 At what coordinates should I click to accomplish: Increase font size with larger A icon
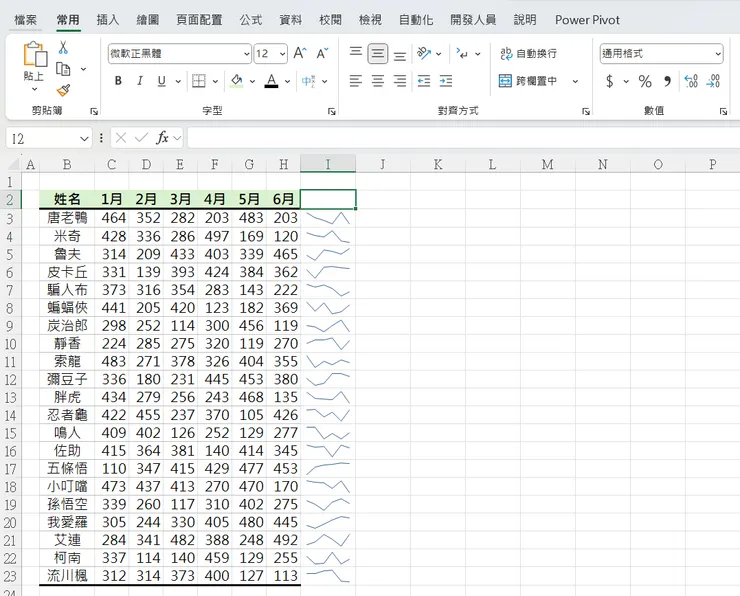tap(300, 53)
